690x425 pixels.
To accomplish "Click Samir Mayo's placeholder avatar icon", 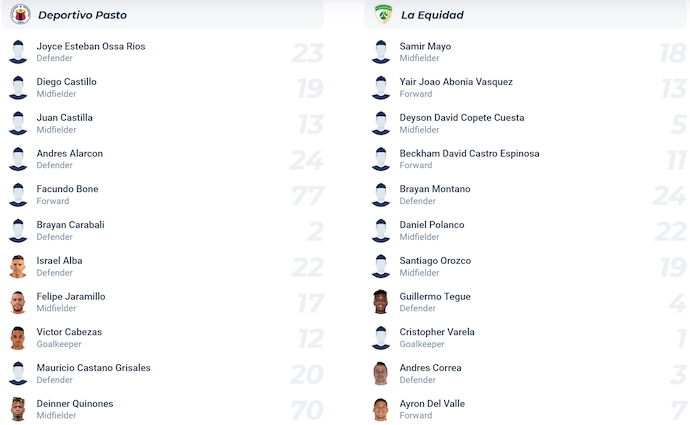I will [x=380, y=52].
